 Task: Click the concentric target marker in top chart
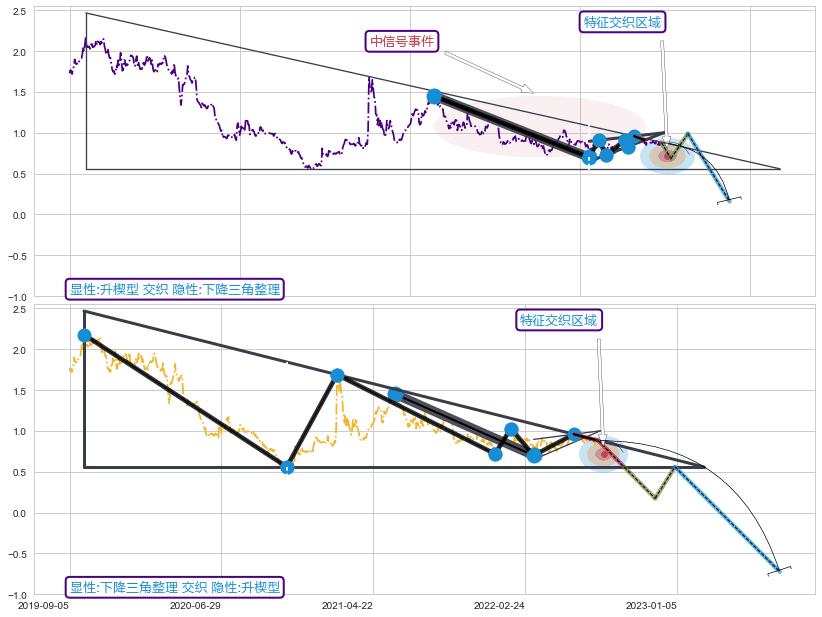(667, 155)
